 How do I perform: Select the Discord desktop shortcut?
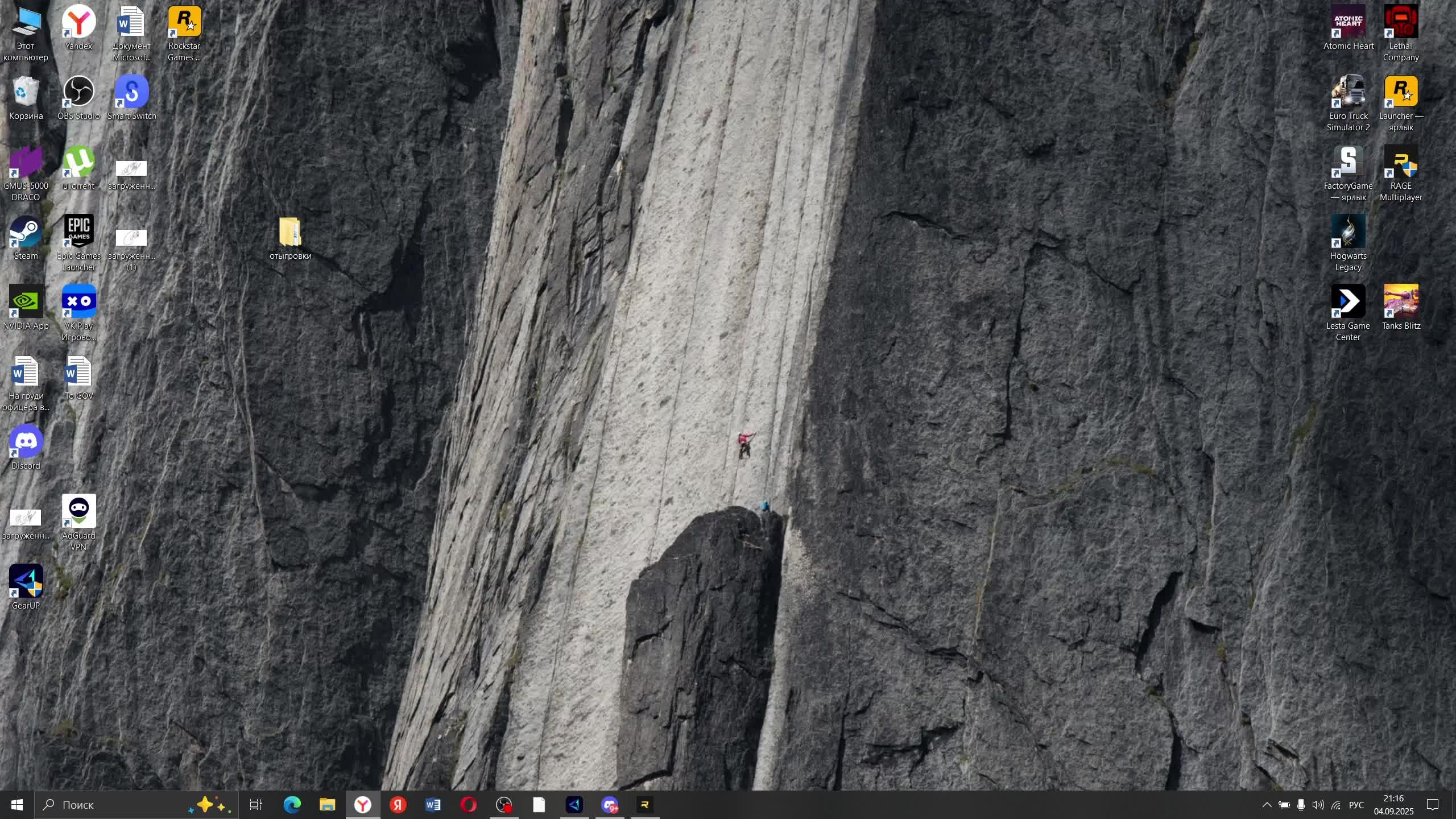click(x=26, y=442)
